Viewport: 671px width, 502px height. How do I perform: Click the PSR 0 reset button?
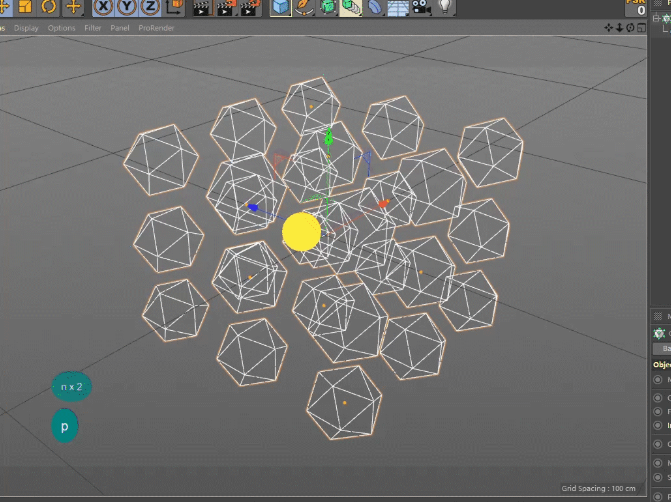(x=635, y=7)
